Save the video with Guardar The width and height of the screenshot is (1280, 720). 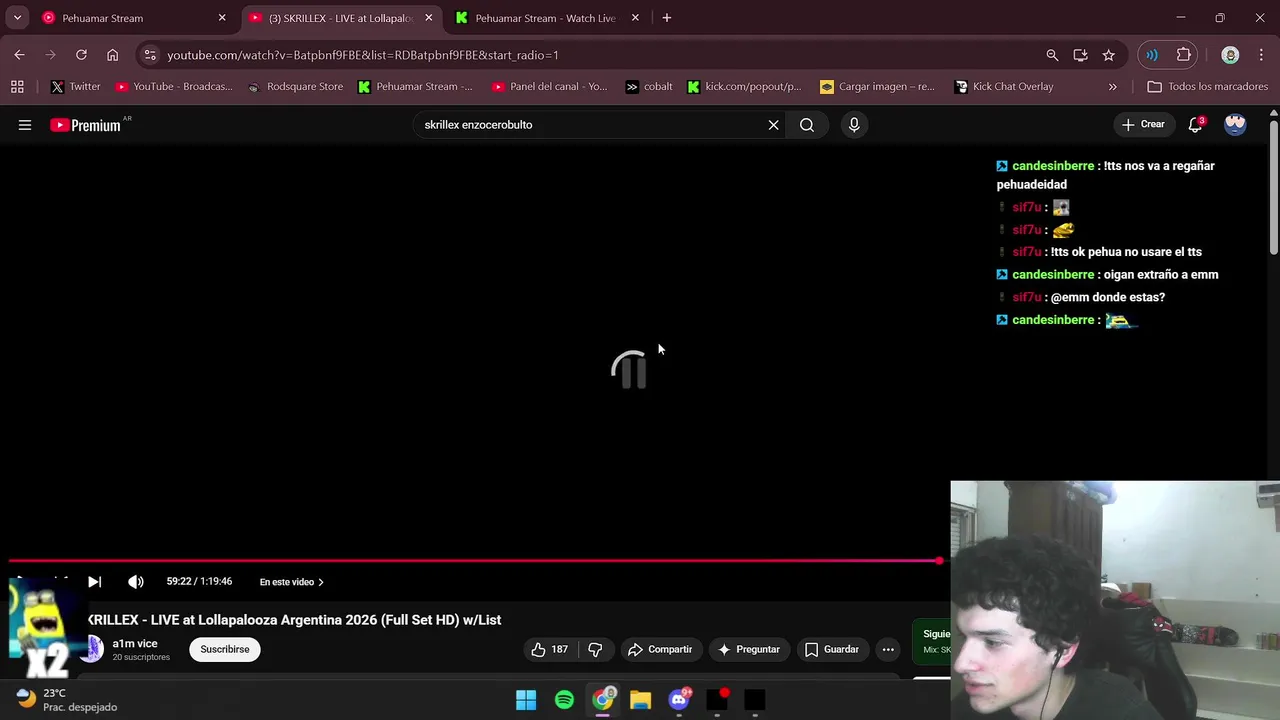[x=832, y=649]
